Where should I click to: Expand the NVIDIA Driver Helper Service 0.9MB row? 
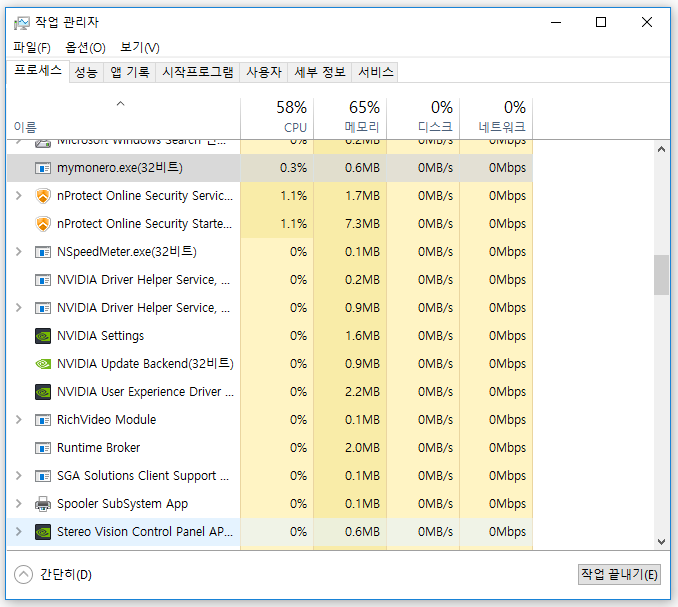click(19, 308)
